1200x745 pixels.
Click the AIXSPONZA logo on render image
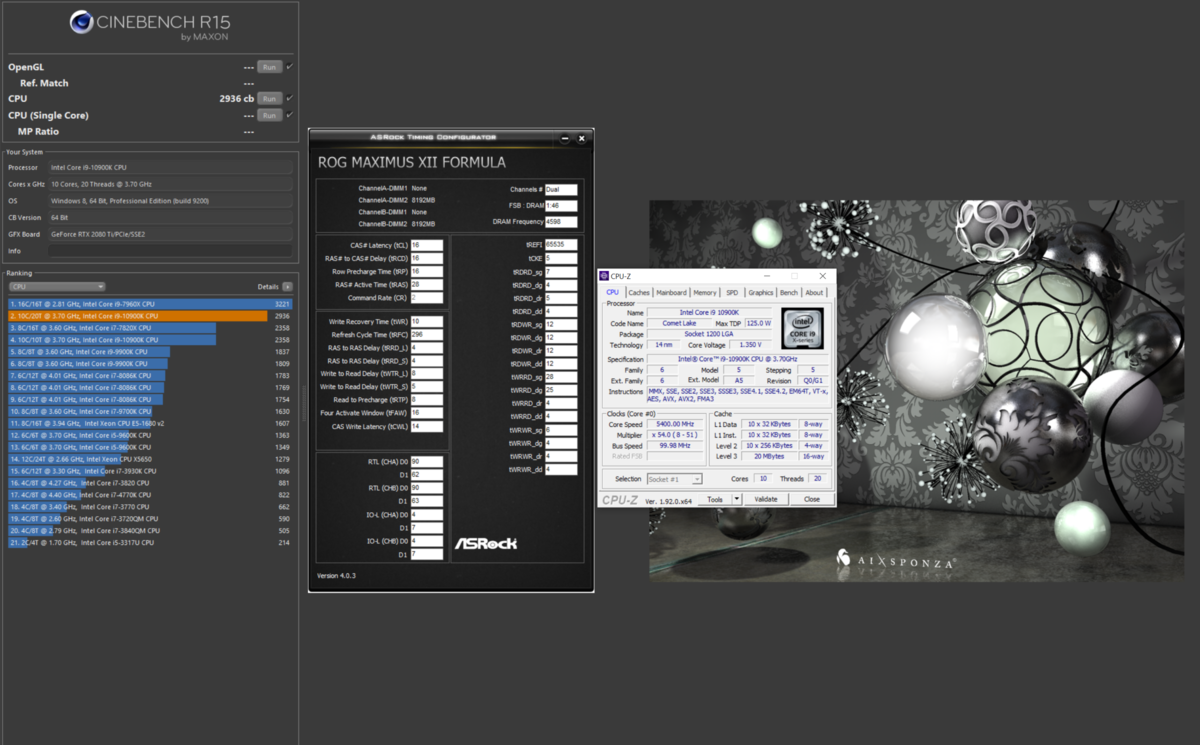coord(895,562)
